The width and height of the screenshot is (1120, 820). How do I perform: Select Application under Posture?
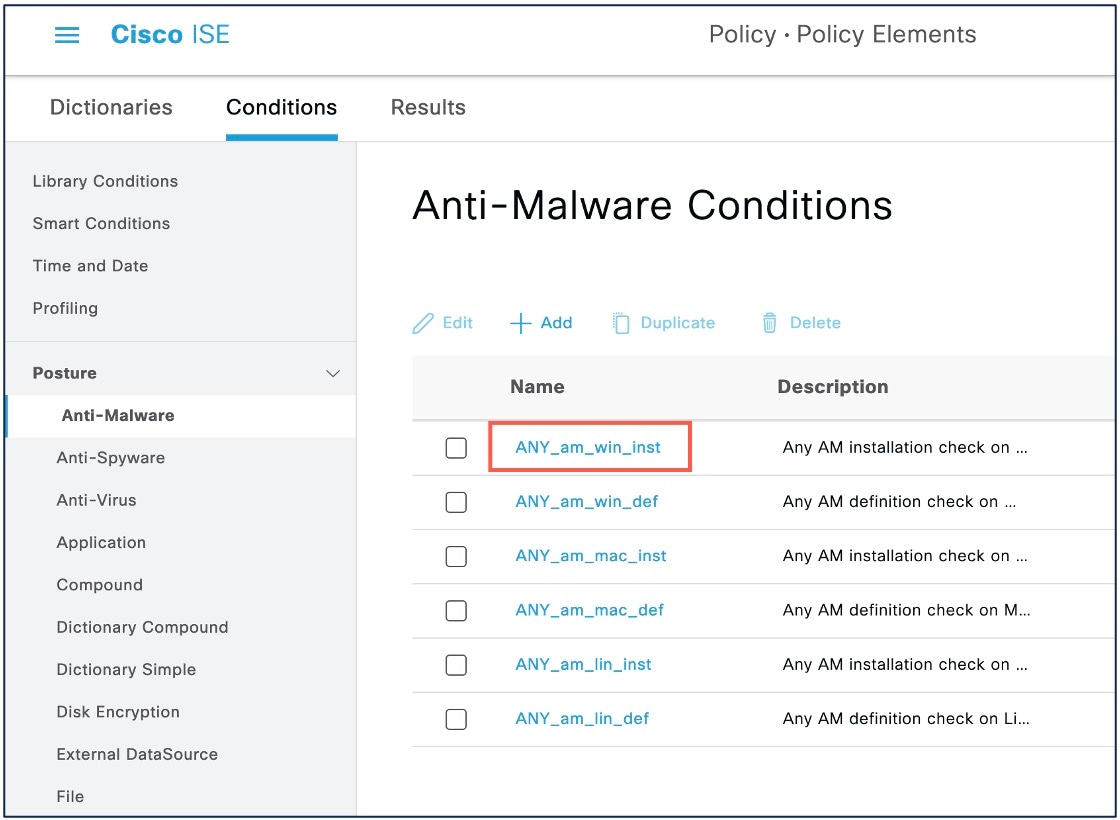click(x=101, y=543)
